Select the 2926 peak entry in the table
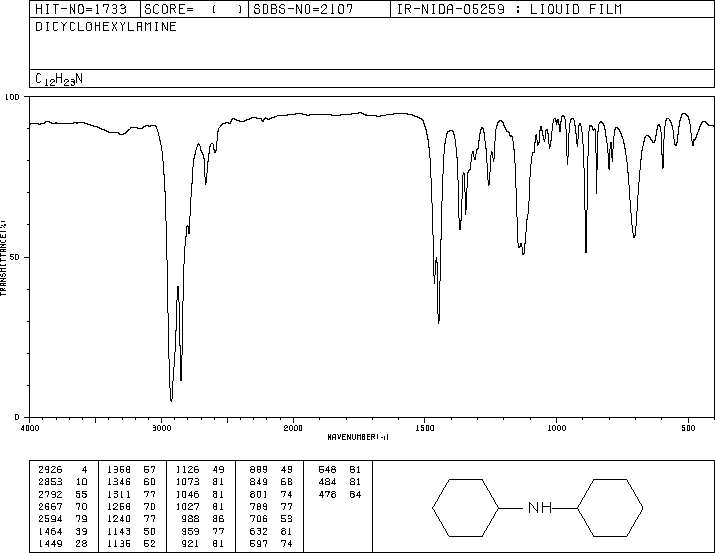 tap(63, 469)
